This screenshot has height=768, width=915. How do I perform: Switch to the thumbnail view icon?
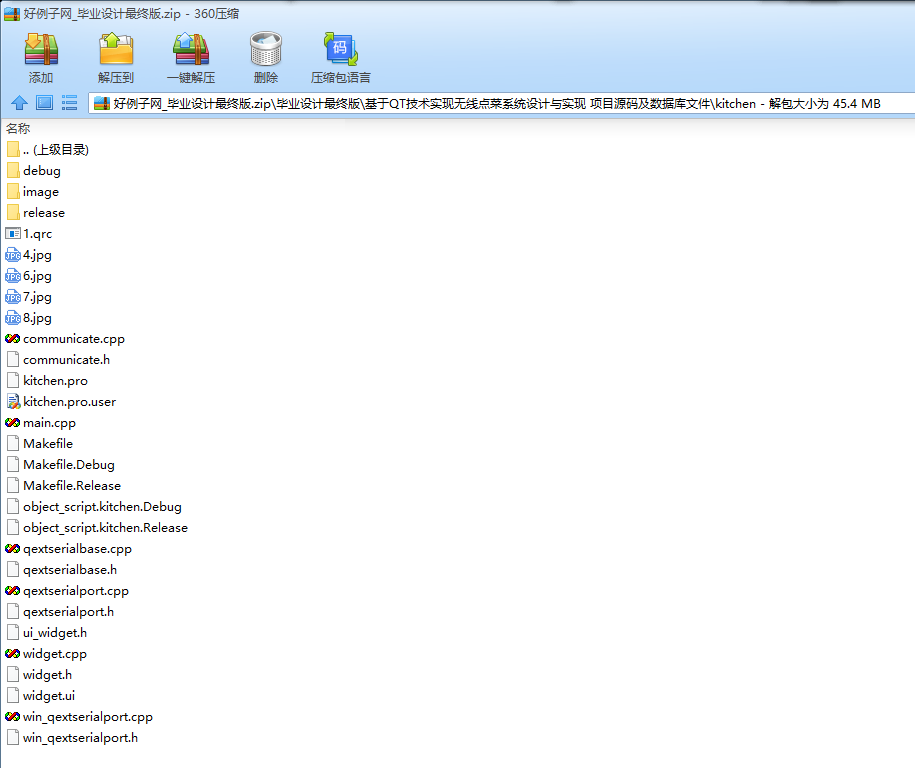tap(44, 103)
